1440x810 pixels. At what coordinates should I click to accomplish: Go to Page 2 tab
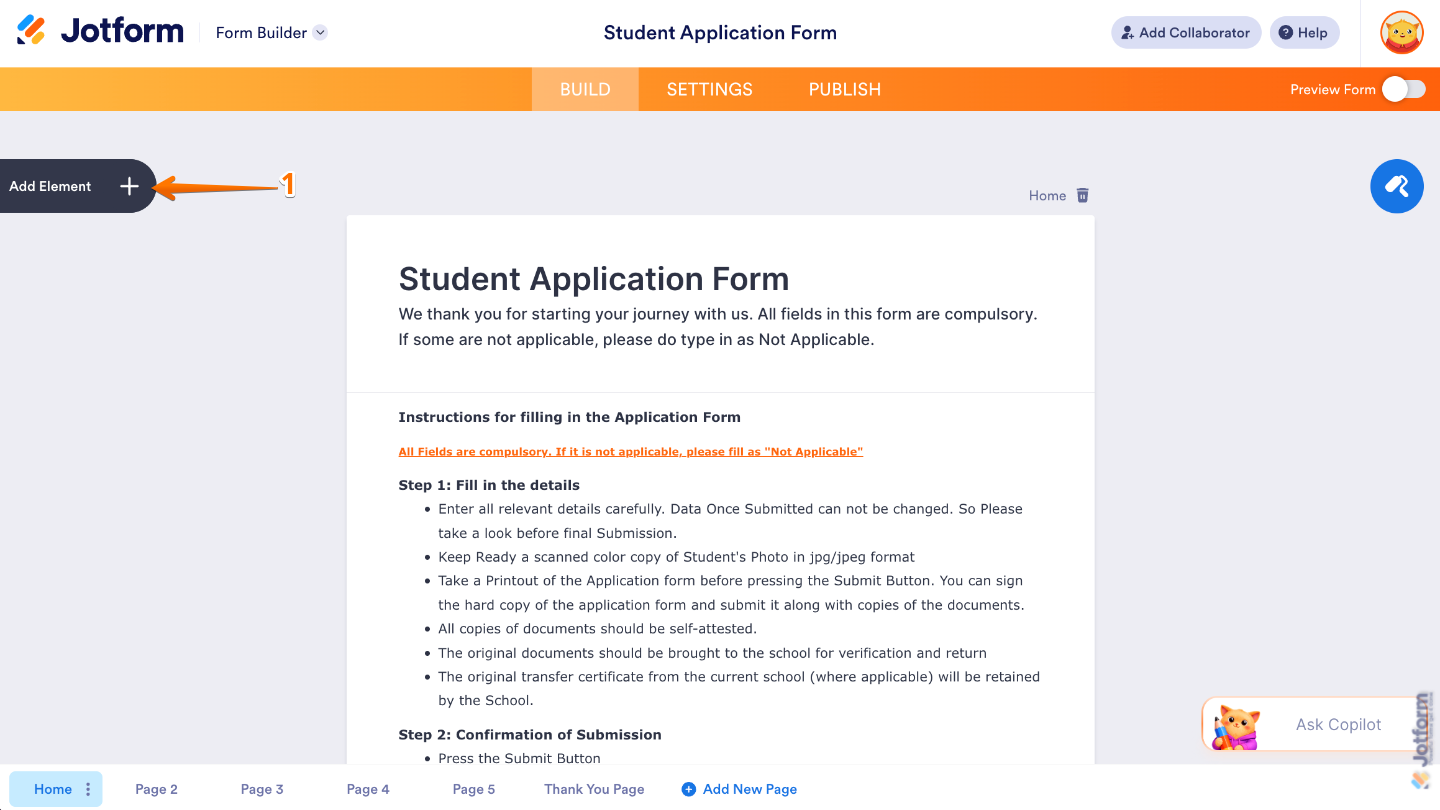pyautogui.click(x=156, y=789)
